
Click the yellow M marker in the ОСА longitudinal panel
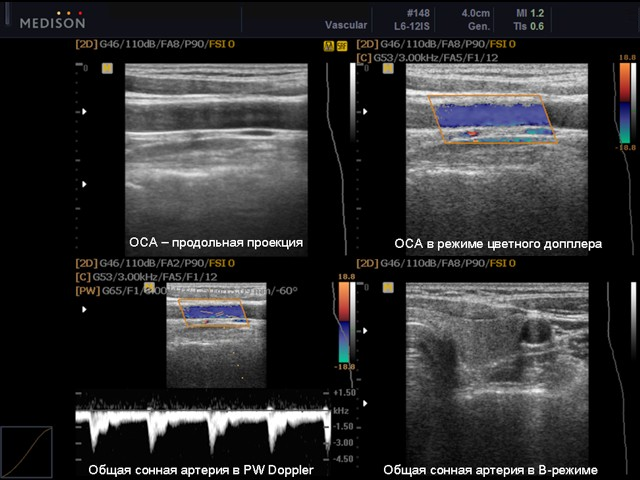click(107, 68)
